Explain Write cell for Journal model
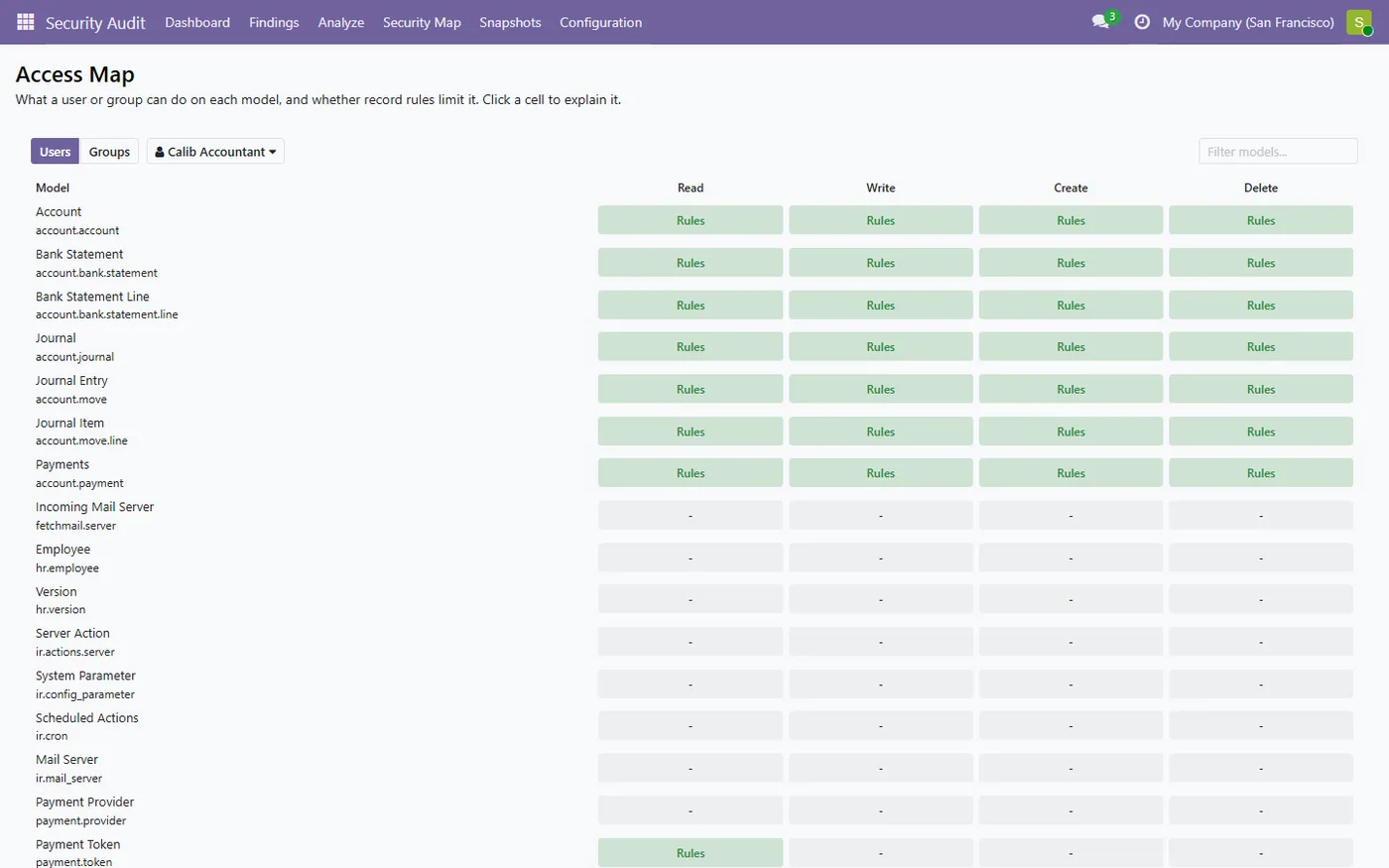1389x868 pixels. coord(881,347)
